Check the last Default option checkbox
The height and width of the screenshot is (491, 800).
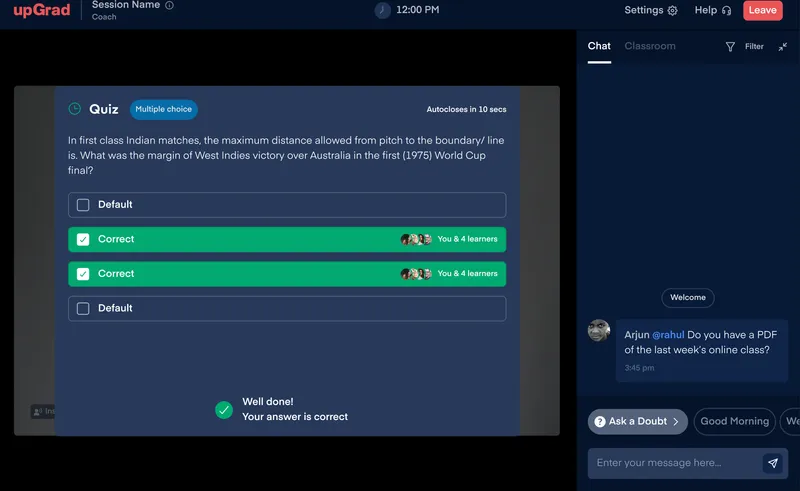(x=83, y=308)
